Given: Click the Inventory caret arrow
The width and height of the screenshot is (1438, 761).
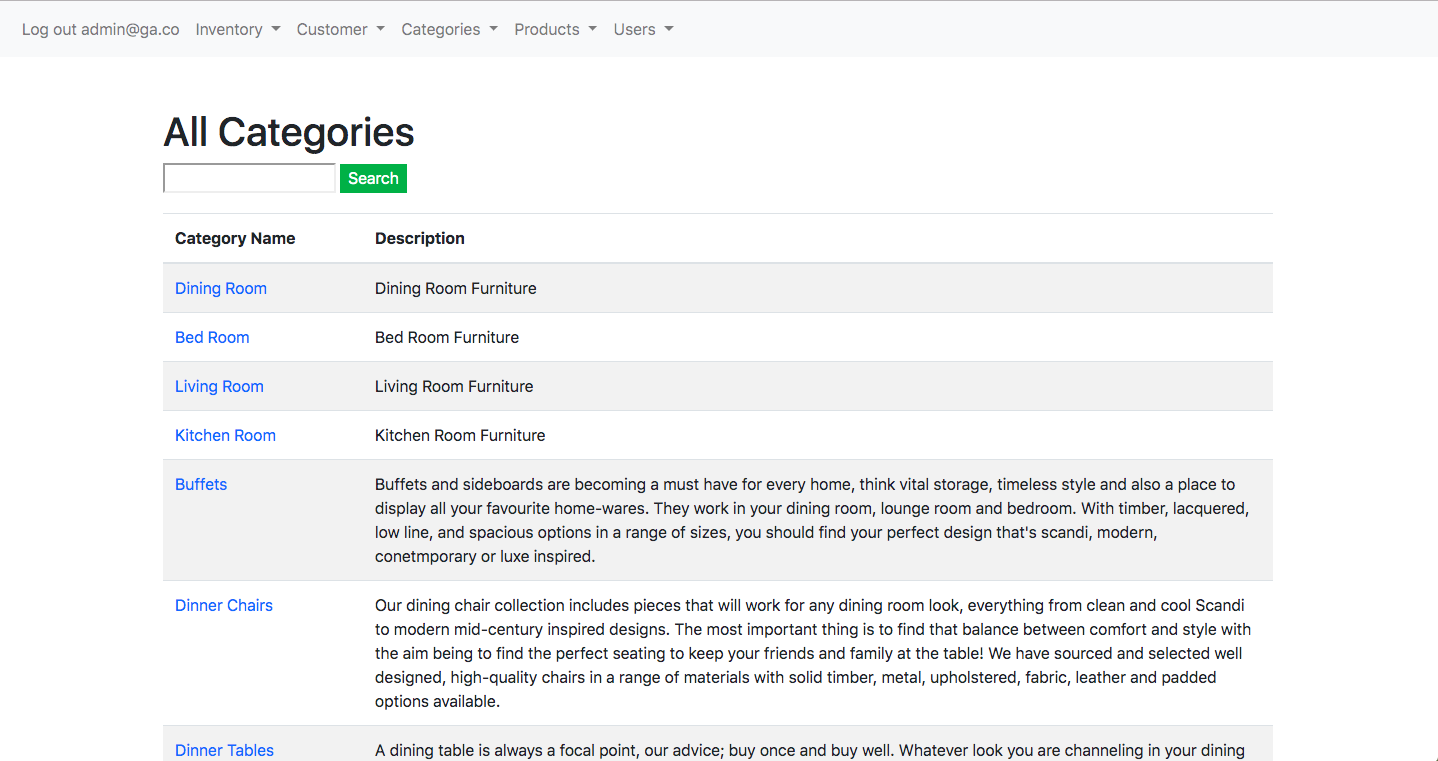Looking at the screenshot, I should click(x=278, y=29).
